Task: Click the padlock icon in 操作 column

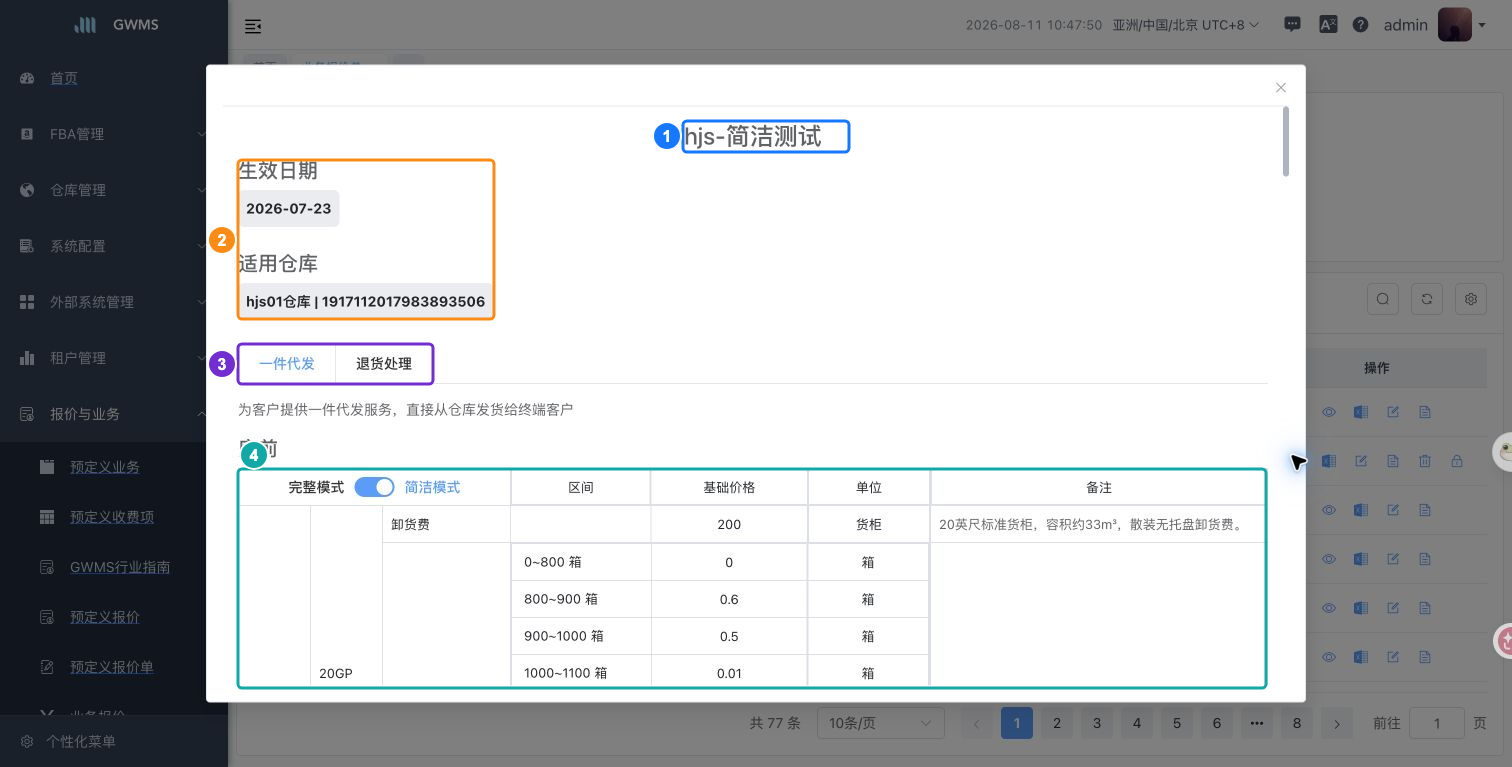Action: pos(1457,461)
